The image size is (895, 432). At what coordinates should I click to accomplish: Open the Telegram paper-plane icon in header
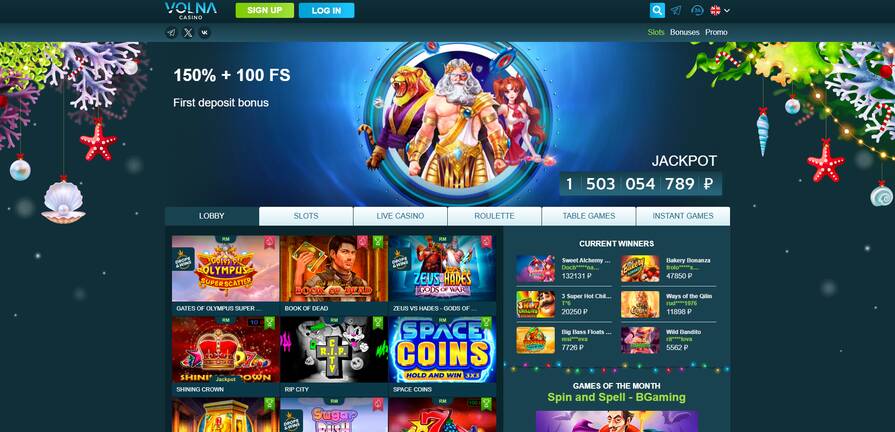[676, 10]
